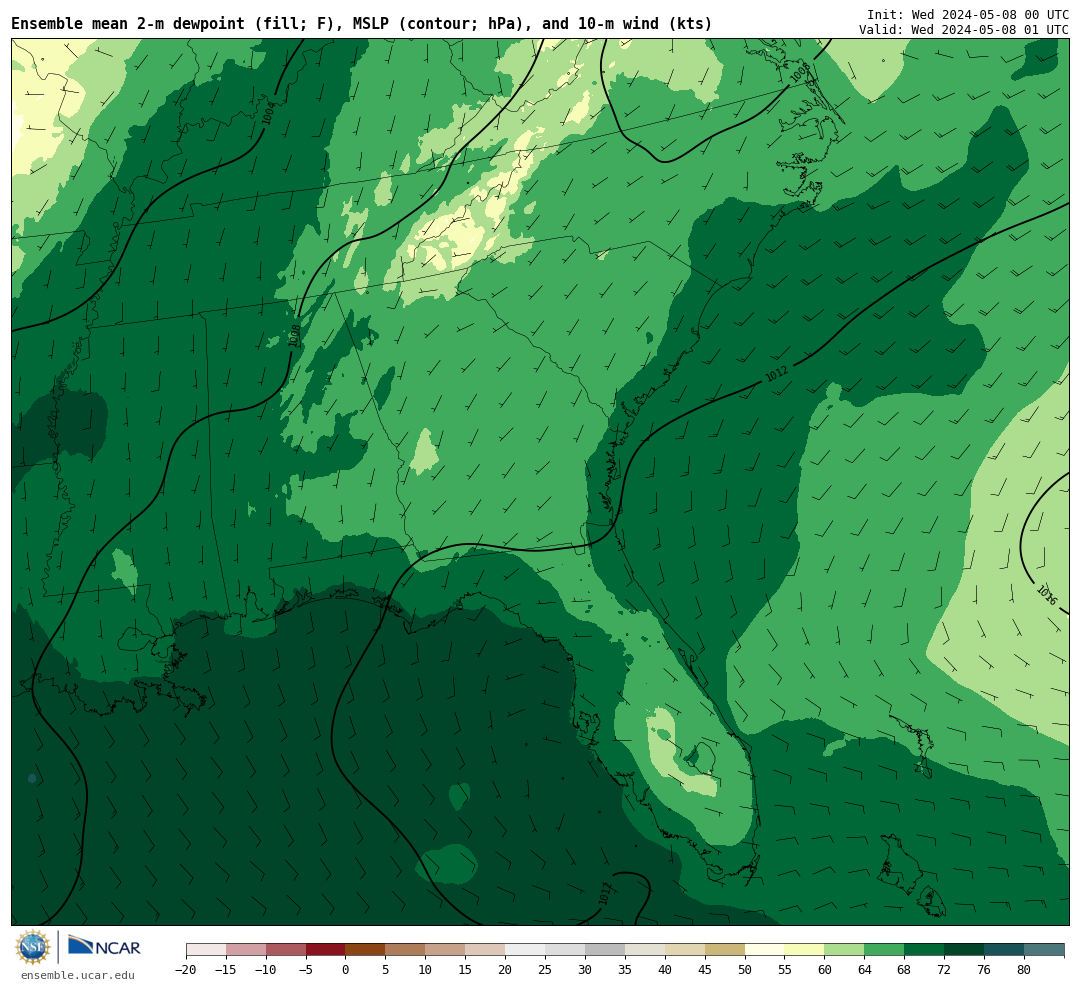This screenshot has width=1080, height=988.
Task: Click the colorbar tick label -20
Action: pyautogui.click(x=186, y=969)
